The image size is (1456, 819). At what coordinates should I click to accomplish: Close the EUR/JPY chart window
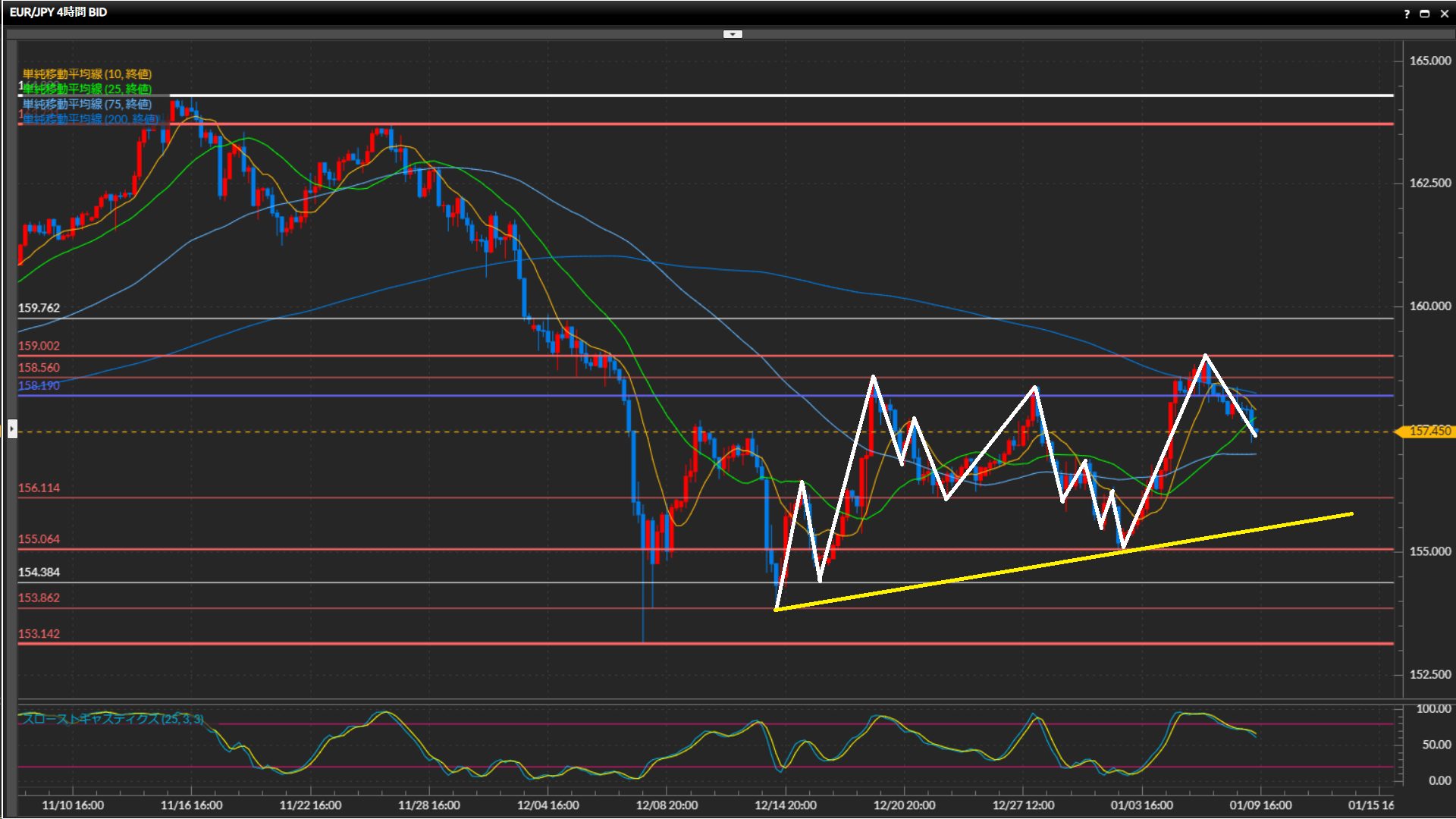click(1445, 14)
